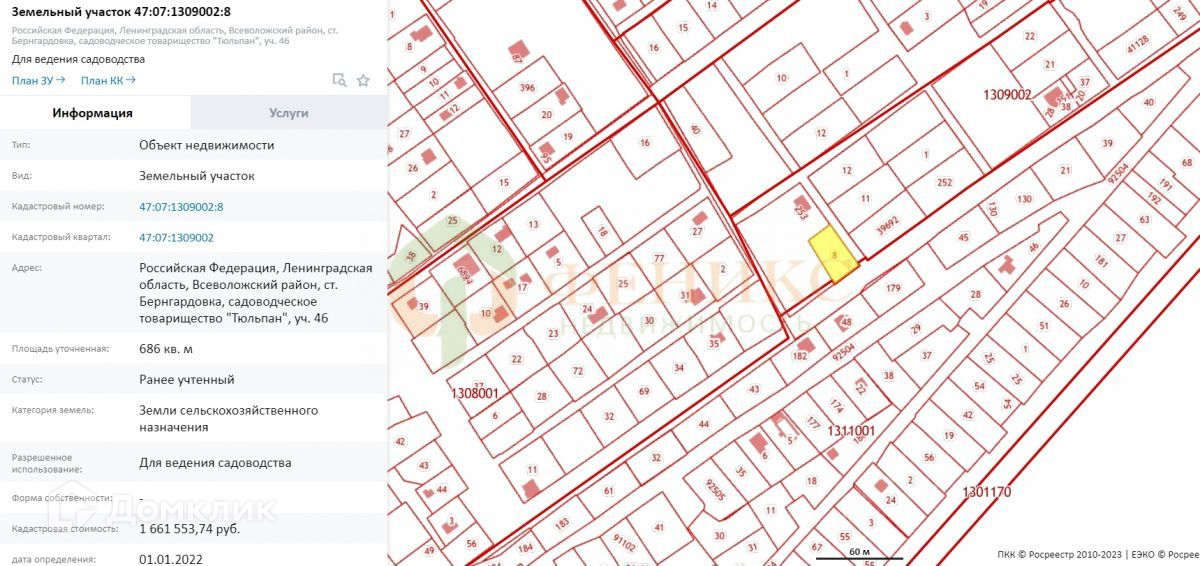The image size is (1200, 566).
Task: Click the status value Ранее учтенный
Action: point(187,380)
